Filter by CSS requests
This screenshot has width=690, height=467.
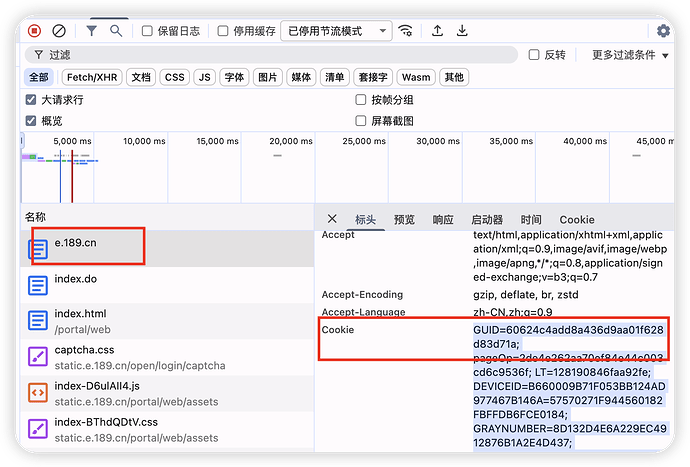coord(175,77)
